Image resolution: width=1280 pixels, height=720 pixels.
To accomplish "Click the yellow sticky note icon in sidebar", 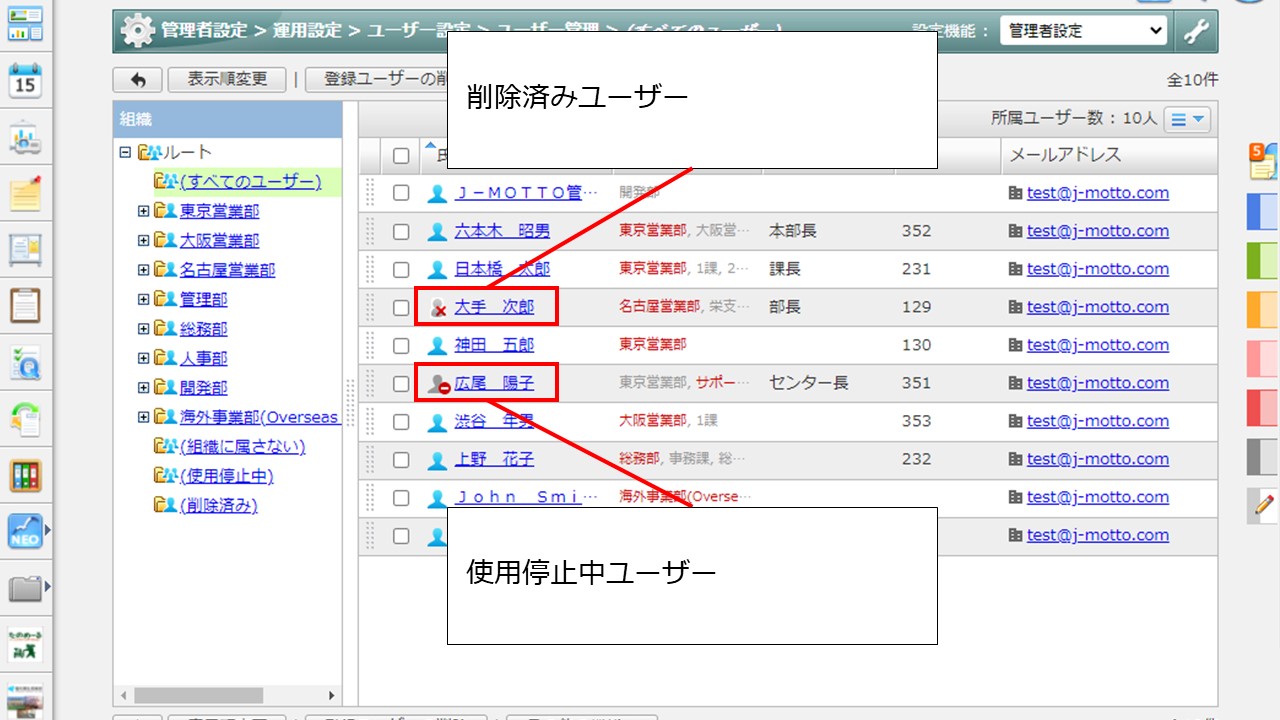I will click(x=25, y=193).
